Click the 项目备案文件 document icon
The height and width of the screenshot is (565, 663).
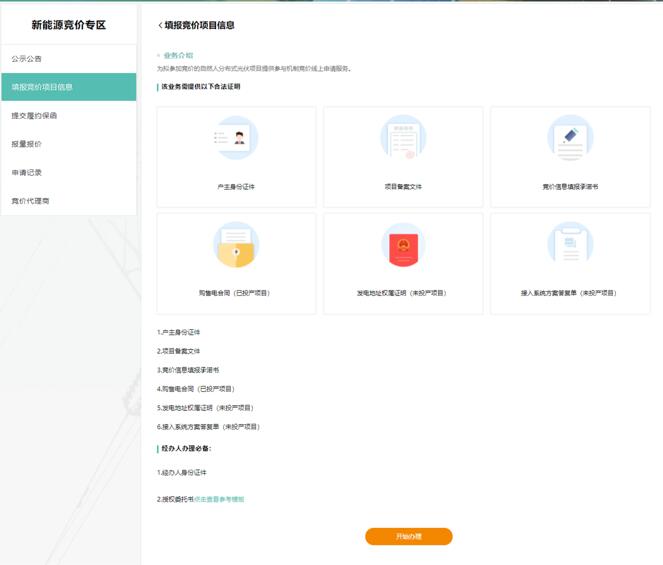click(403, 139)
